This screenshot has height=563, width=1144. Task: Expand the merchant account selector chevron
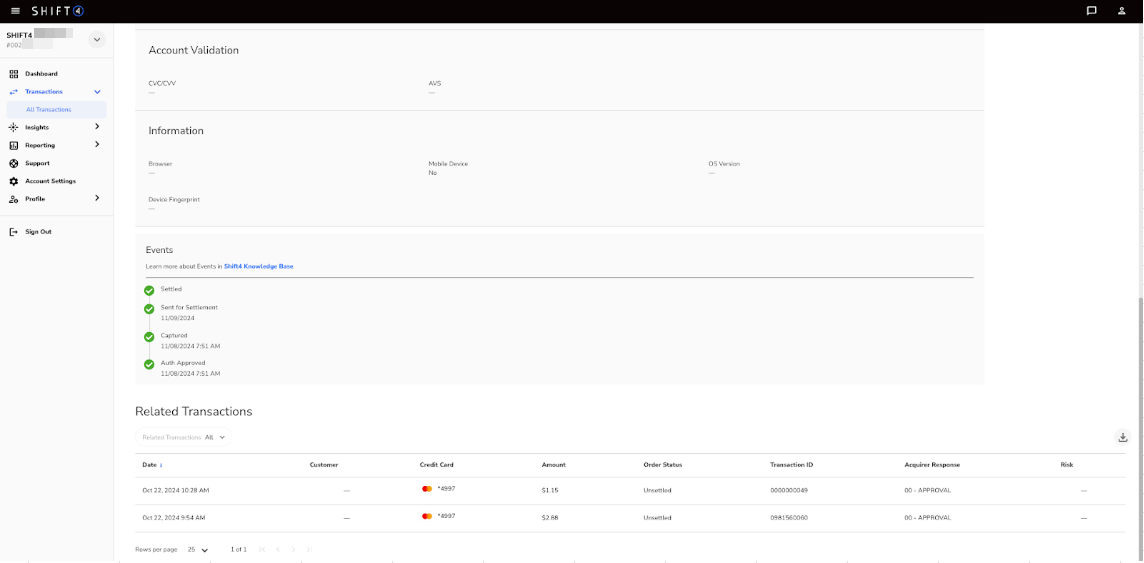point(97,40)
